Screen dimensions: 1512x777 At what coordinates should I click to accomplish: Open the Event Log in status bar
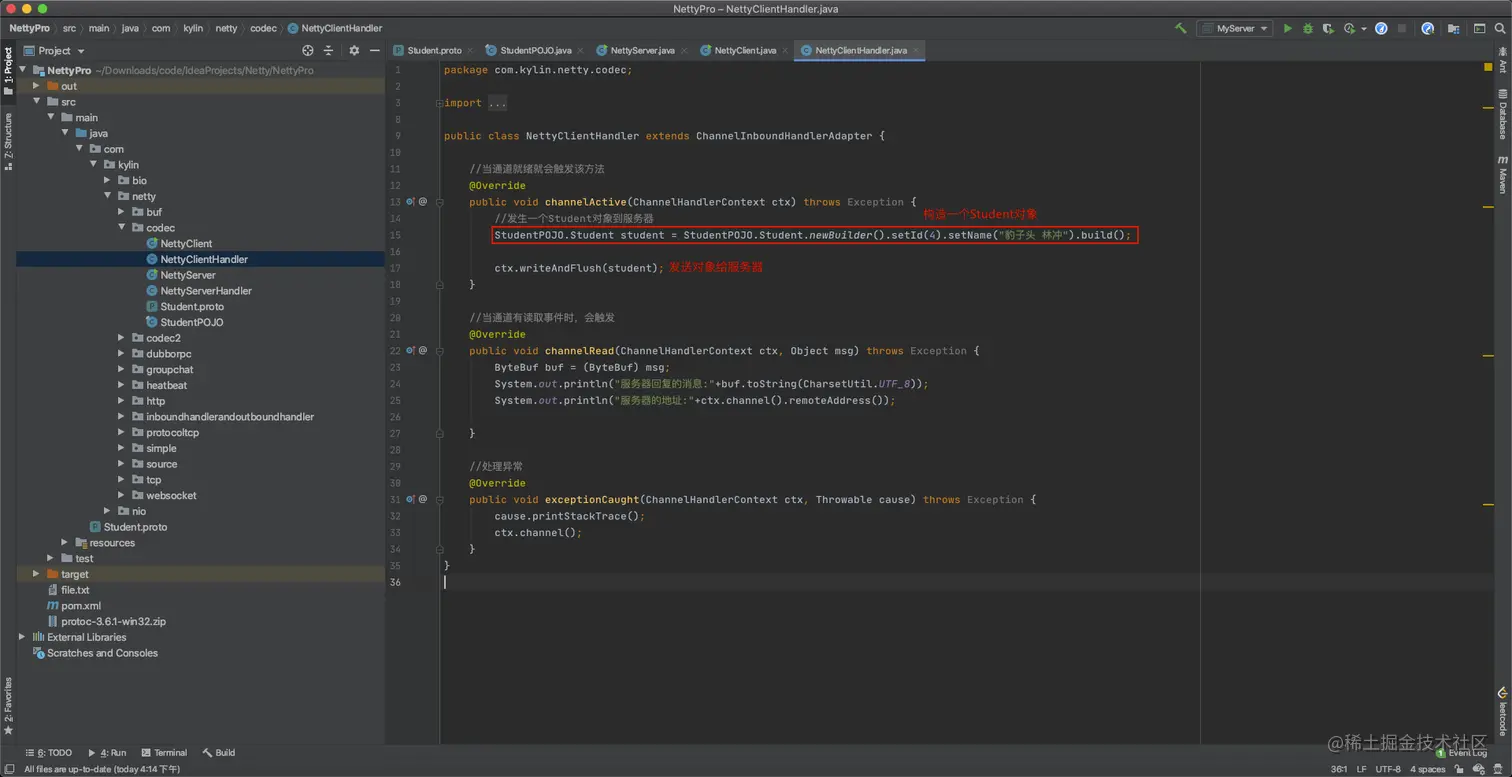1461,753
